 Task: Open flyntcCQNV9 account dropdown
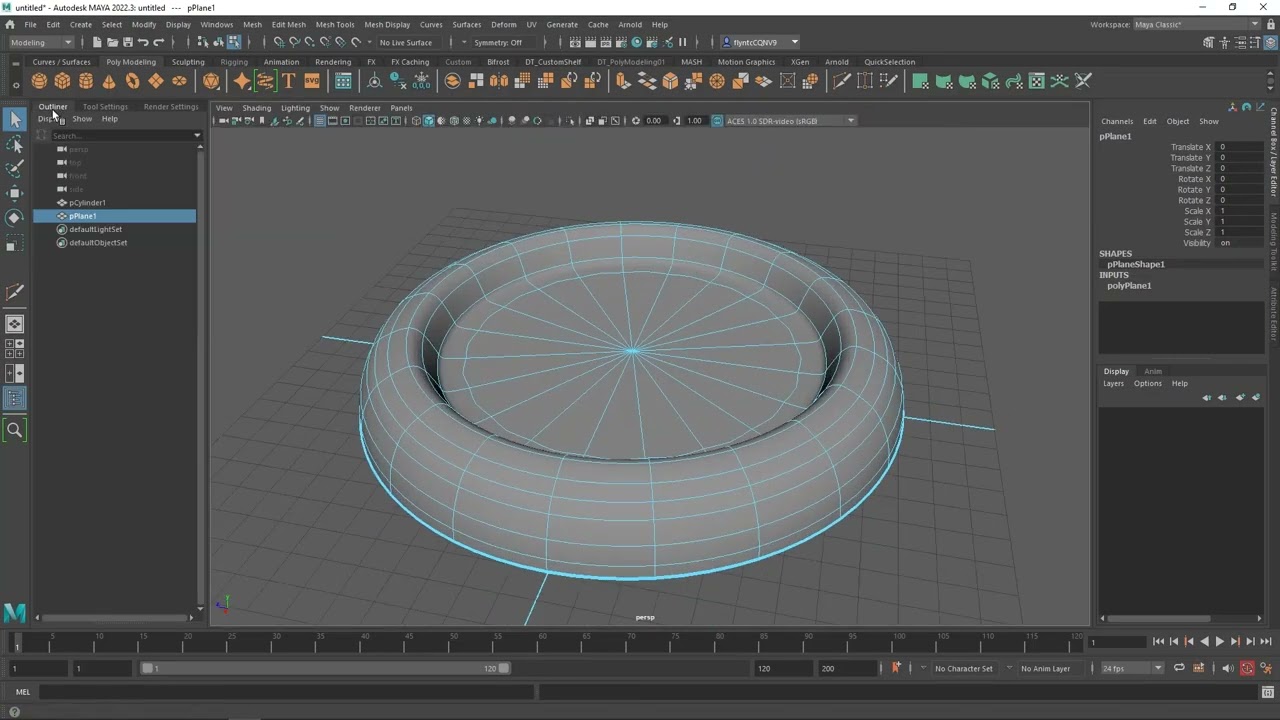(761, 42)
